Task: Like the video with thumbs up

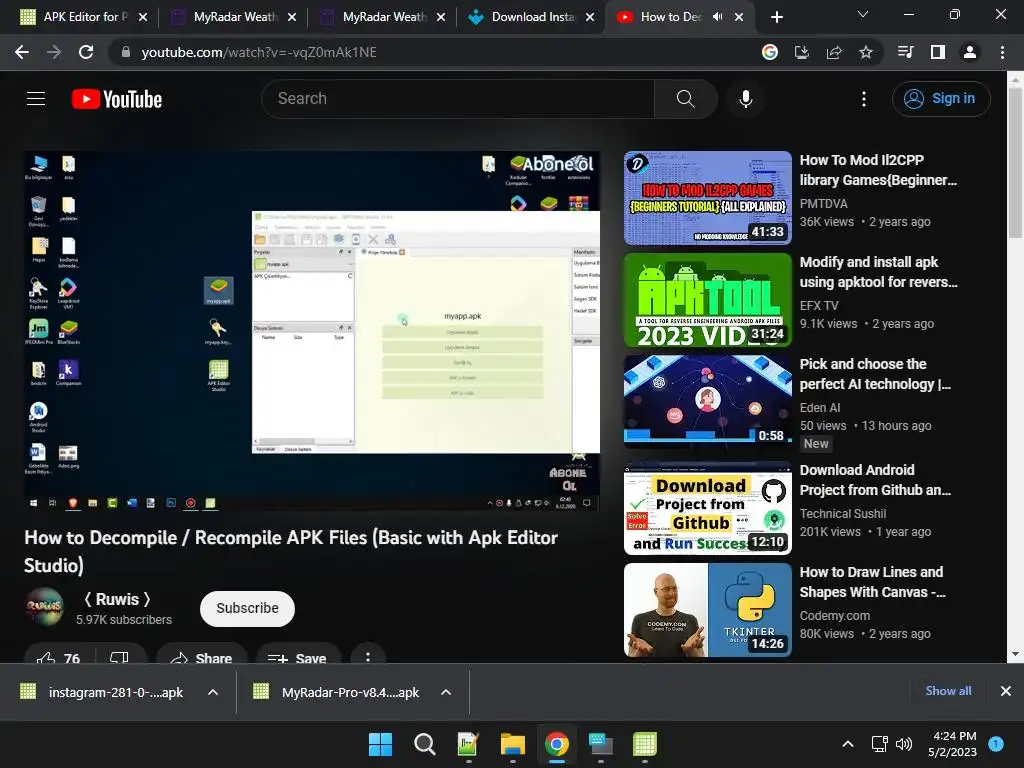Action: click(x=59, y=655)
